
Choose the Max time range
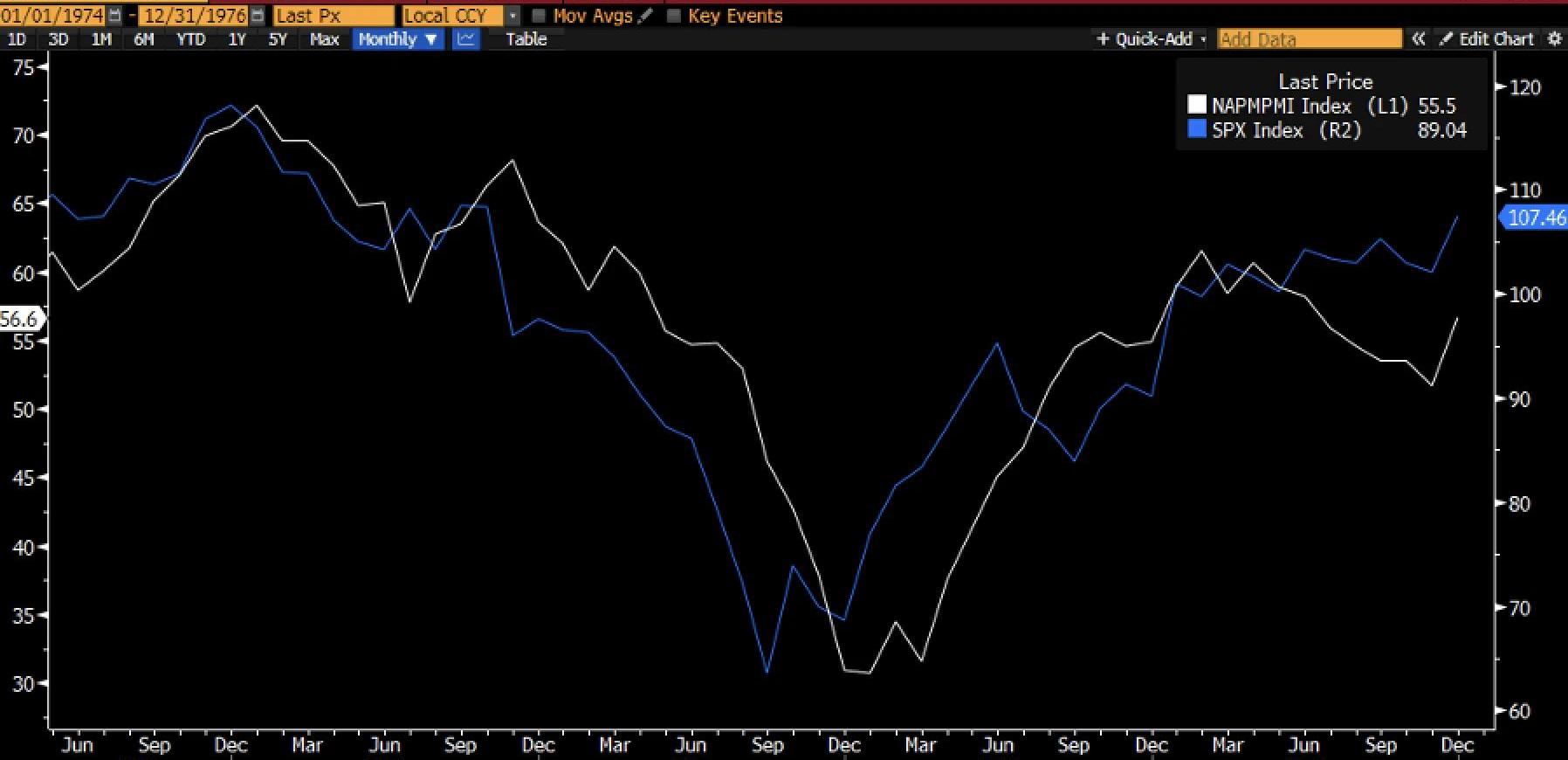pyautogui.click(x=324, y=39)
